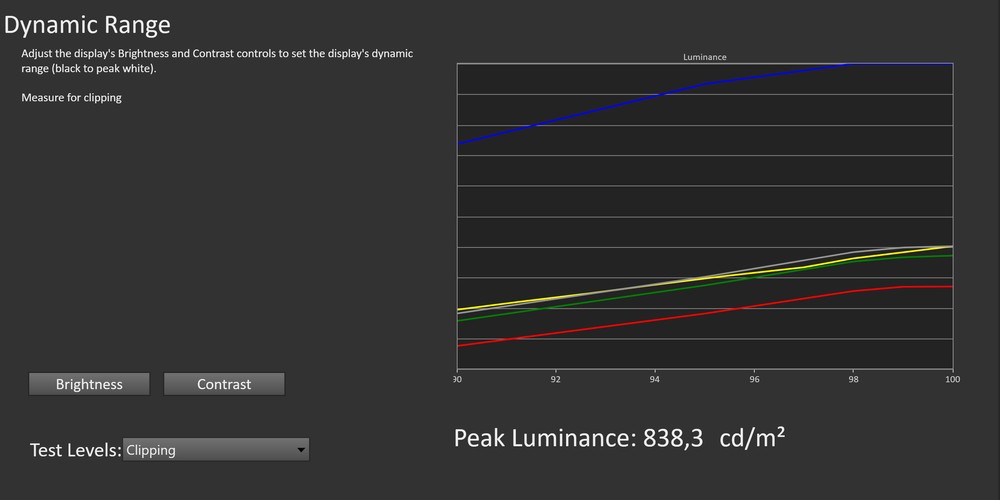The image size is (1000, 500).
Task: Click the x-axis label 92
Action: (x=556, y=380)
